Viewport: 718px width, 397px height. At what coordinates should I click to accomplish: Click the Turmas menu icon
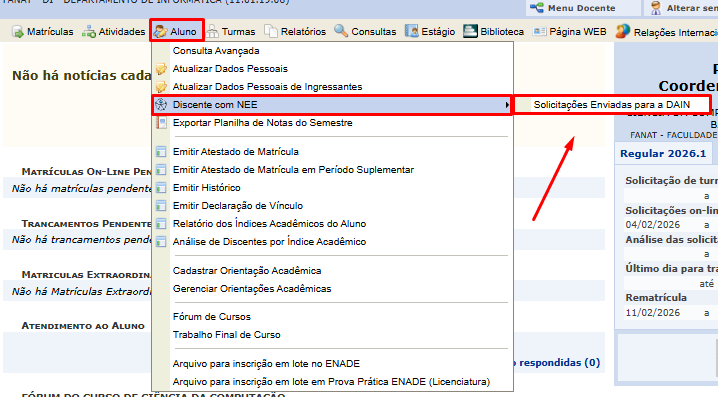[212, 32]
